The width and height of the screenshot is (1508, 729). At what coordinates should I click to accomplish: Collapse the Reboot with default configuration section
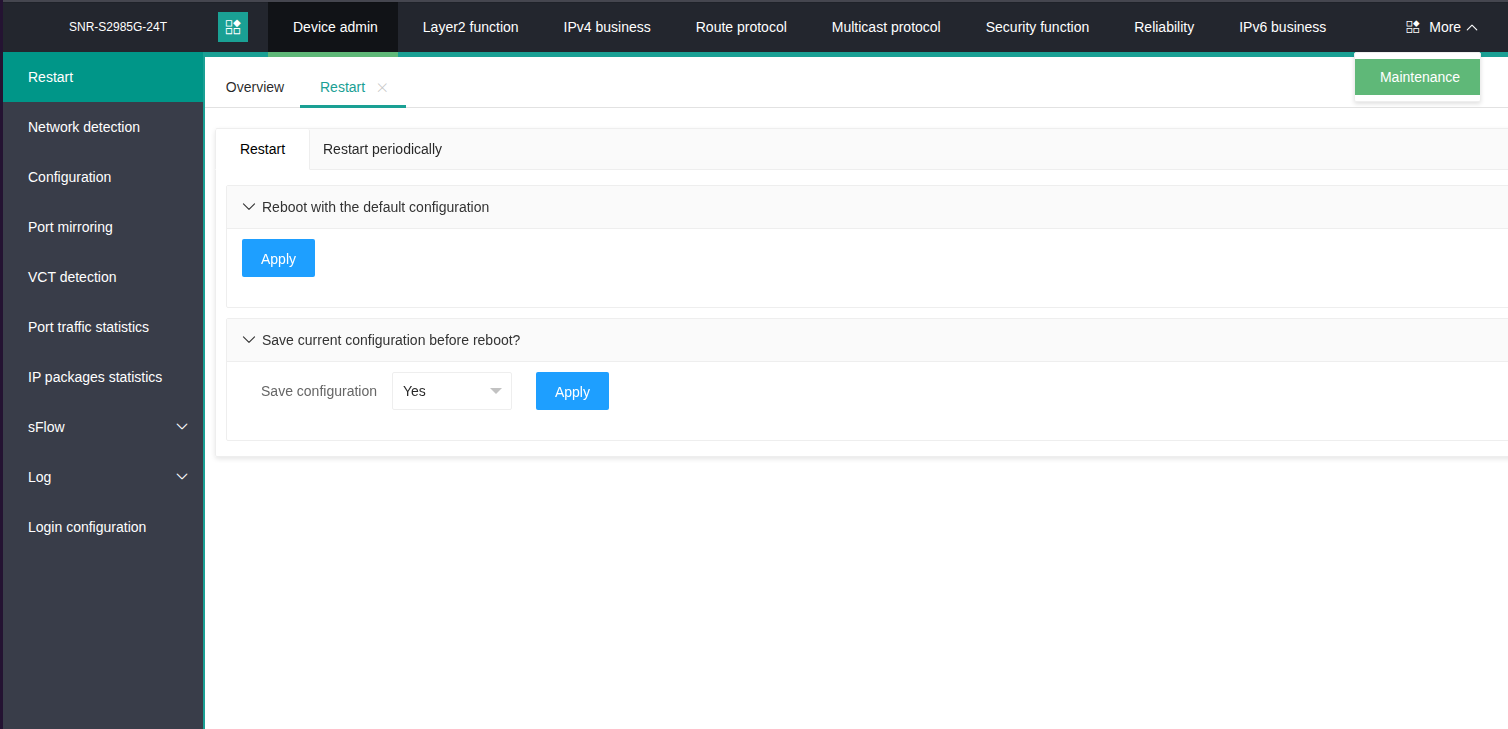point(249,207)
